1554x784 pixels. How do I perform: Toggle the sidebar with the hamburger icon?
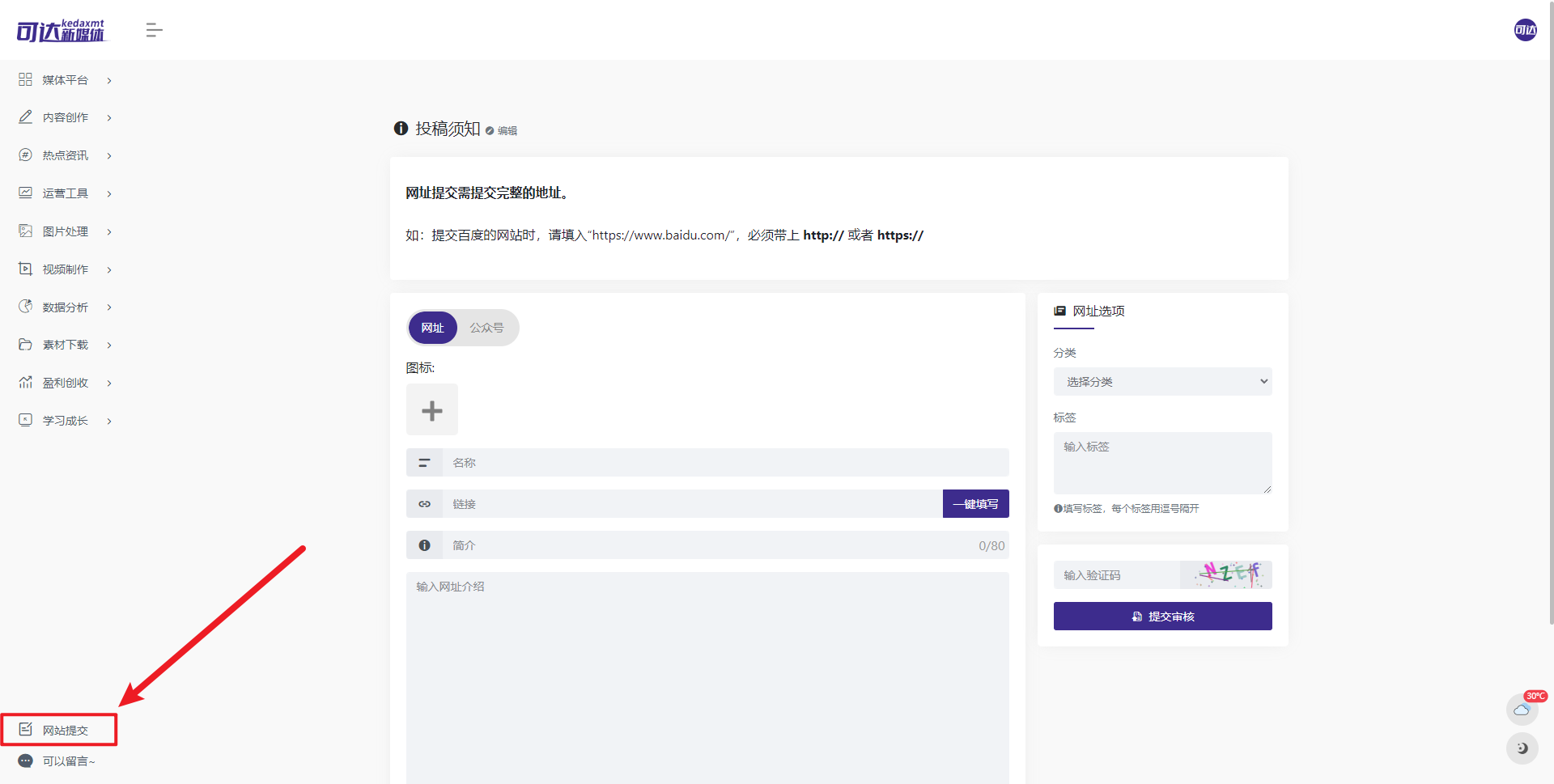tap(154, 30)
